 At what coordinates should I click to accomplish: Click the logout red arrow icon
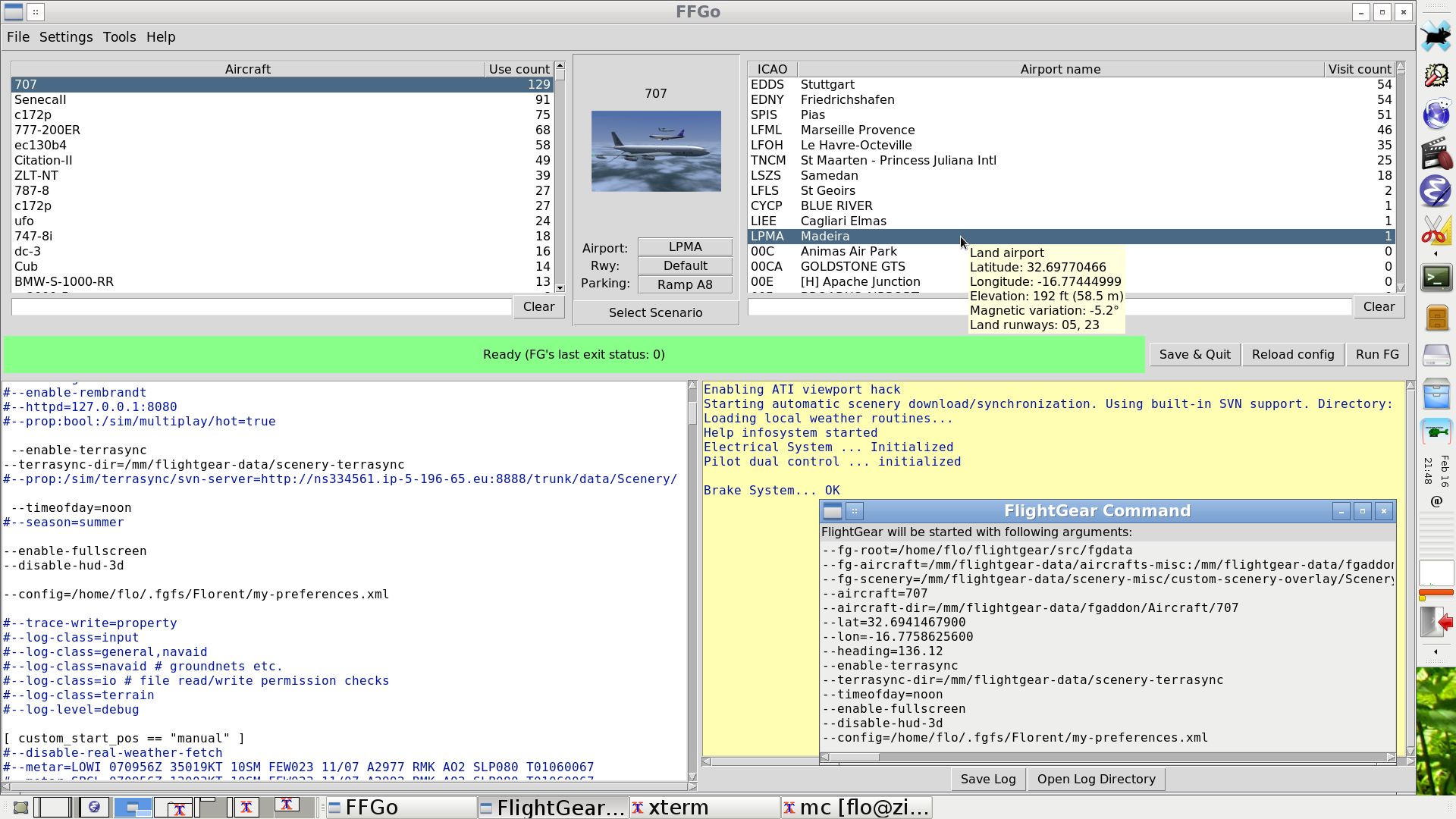click(x=1436, y=622)
